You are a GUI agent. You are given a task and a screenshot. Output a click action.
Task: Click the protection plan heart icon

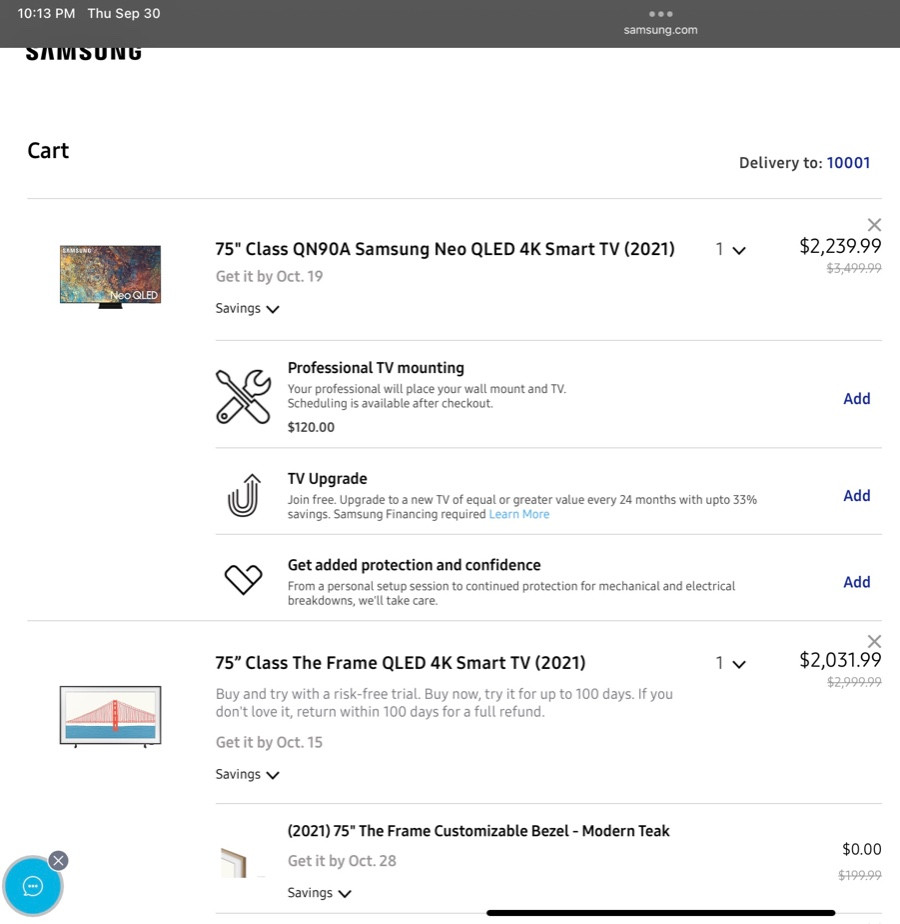coord(243,579)
